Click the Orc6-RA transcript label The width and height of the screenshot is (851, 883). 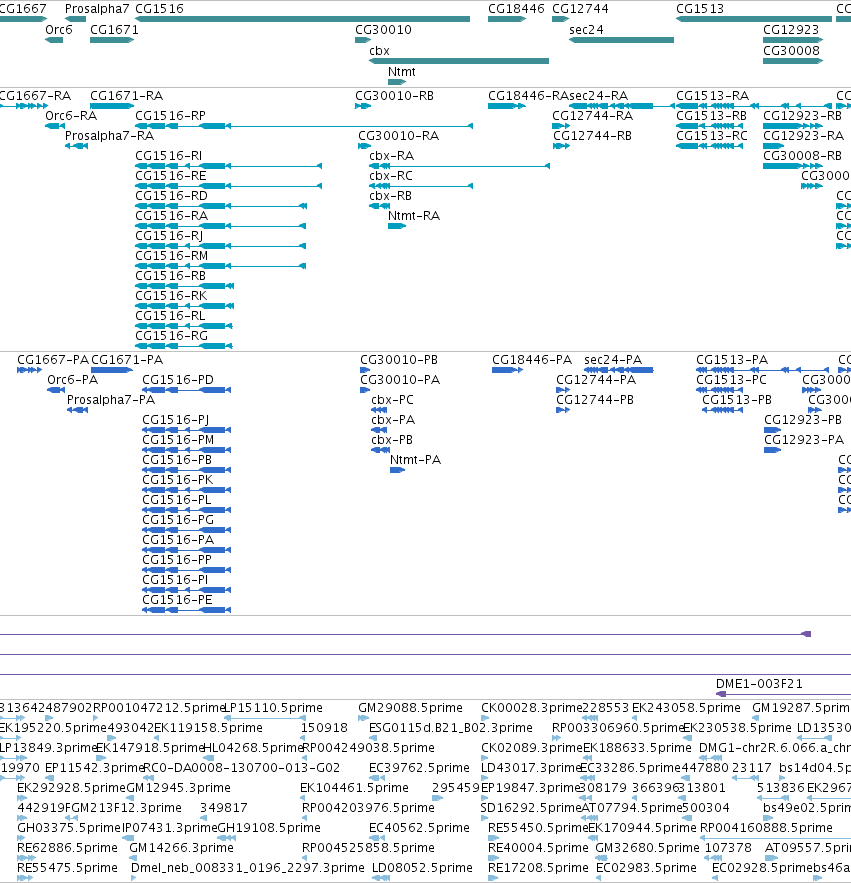tap(71, 116)
